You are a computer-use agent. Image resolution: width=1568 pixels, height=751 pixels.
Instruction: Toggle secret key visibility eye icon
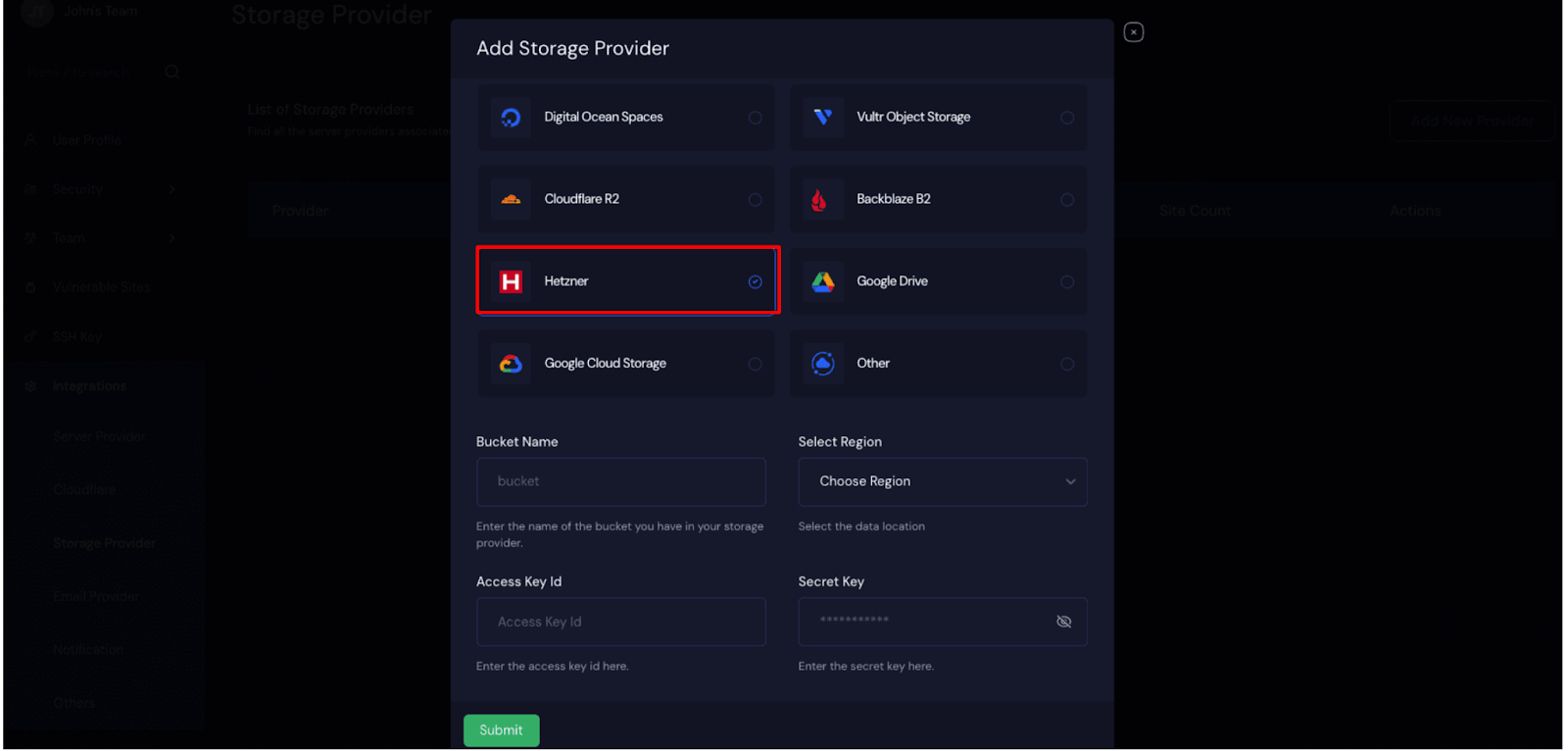1063,622
